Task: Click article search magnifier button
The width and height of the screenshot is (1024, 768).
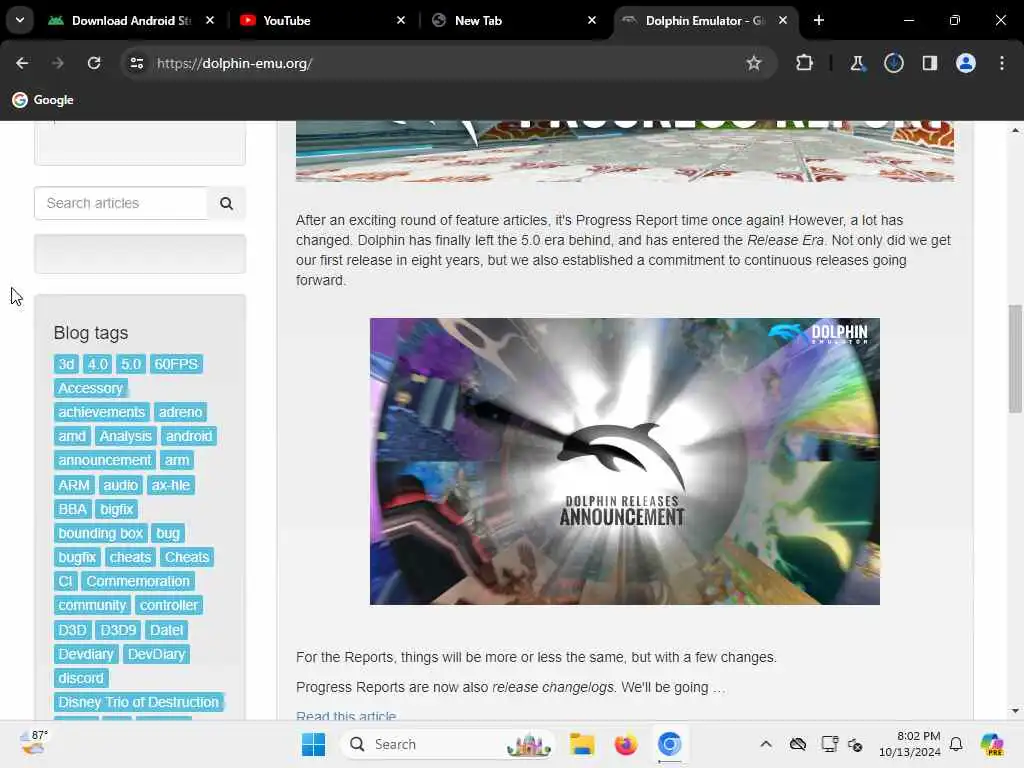Action: (227, 203)
